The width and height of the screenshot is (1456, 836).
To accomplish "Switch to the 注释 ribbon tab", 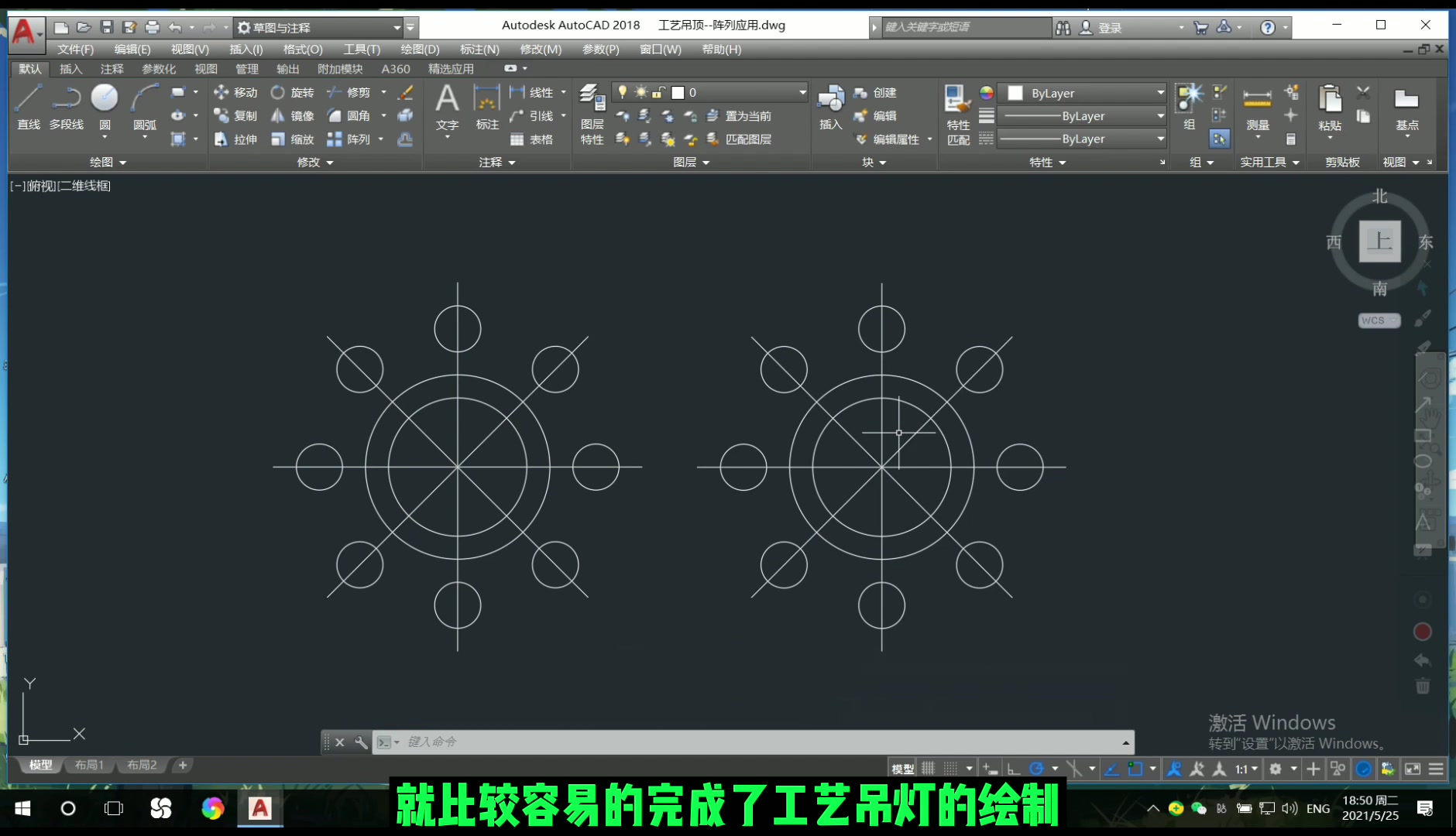I will 112,68.
